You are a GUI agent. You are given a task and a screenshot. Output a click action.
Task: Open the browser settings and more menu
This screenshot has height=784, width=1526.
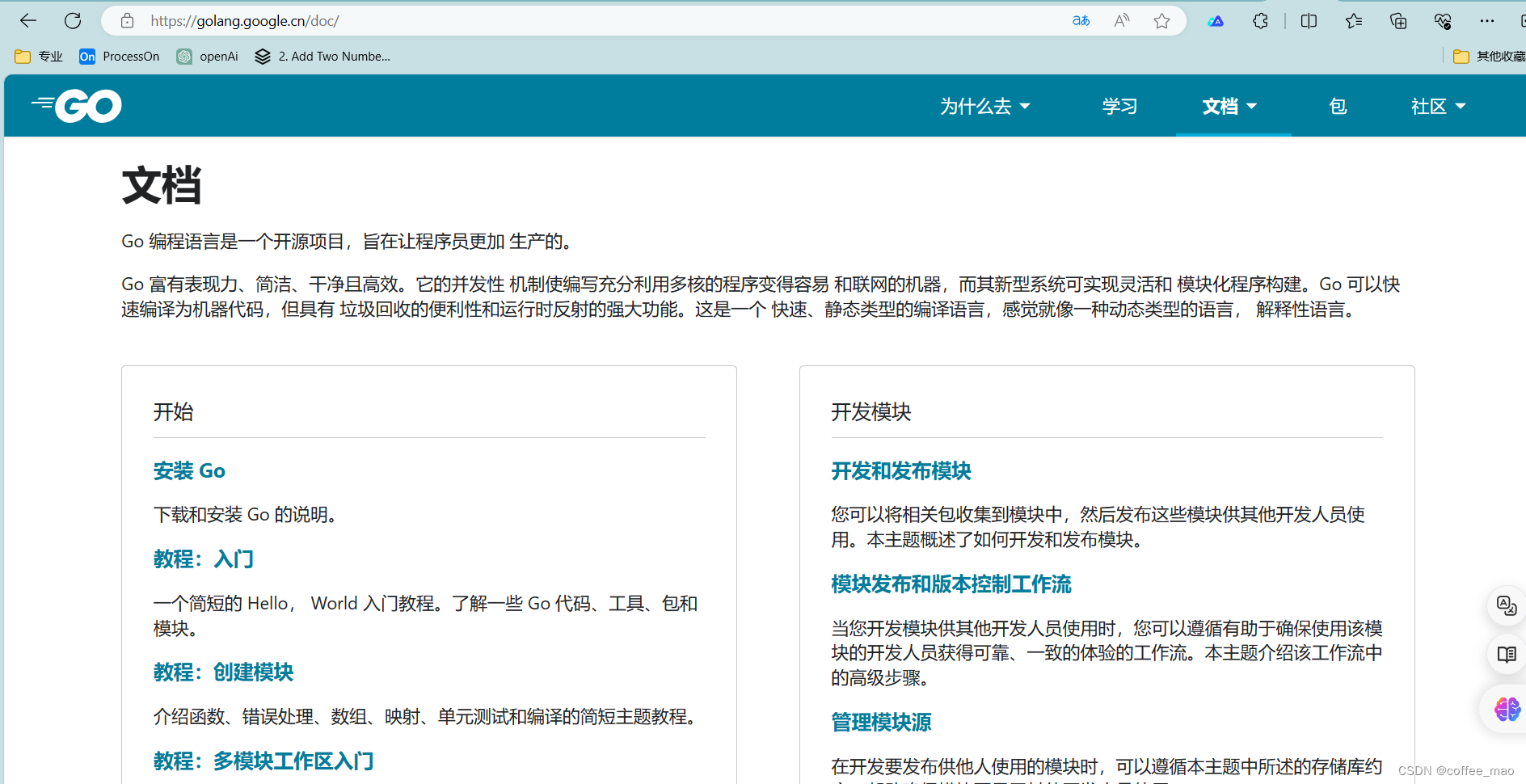[x=1487, y=21]
